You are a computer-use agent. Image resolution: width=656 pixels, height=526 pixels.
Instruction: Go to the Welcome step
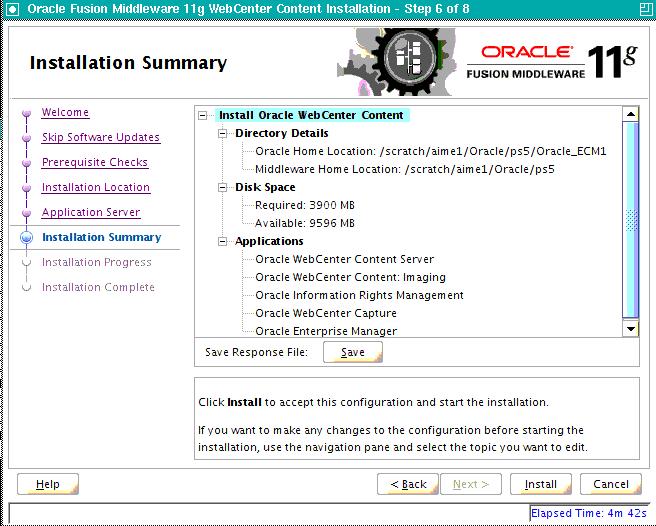click(65, 112)
